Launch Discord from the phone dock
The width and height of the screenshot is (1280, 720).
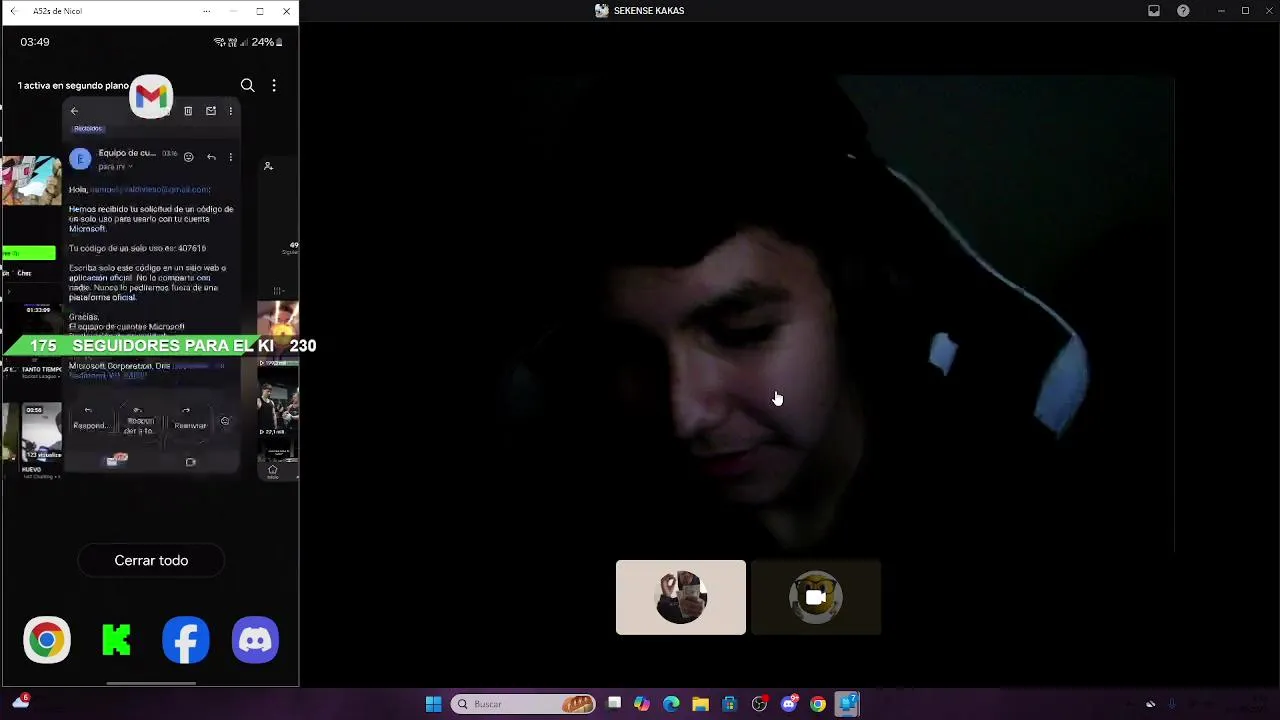click(255, 640)
